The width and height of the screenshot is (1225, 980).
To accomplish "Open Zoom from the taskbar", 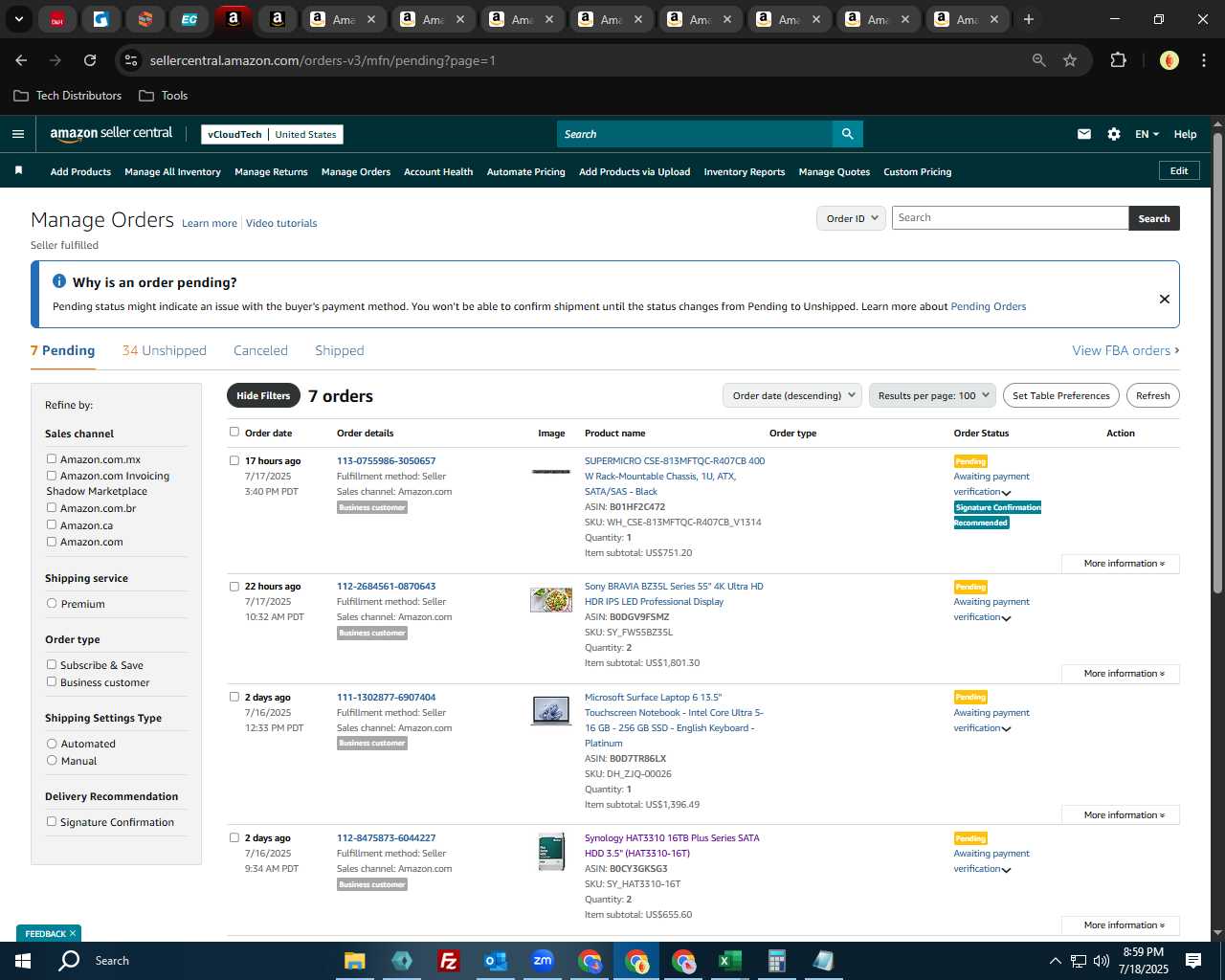I will [543, 961].
